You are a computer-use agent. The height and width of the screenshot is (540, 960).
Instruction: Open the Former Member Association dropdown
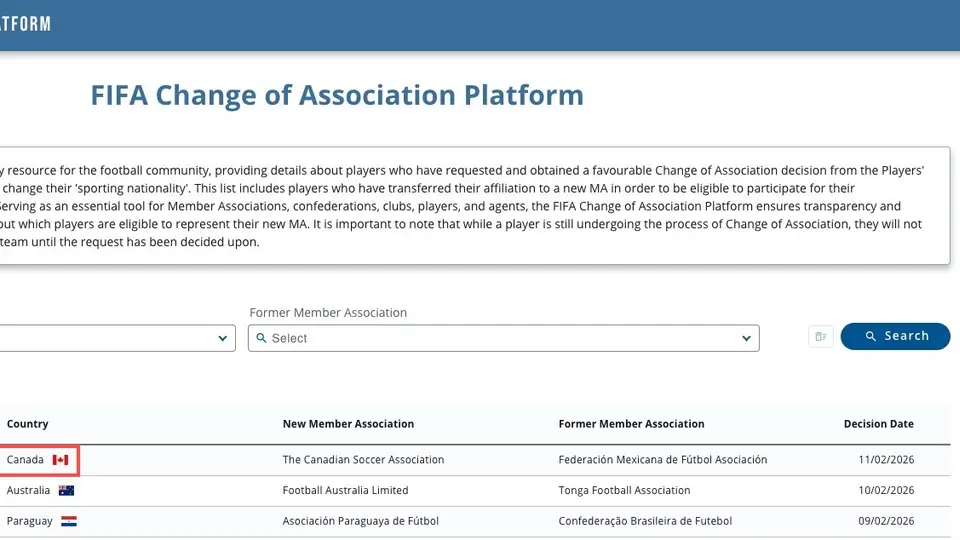point(503,338)
